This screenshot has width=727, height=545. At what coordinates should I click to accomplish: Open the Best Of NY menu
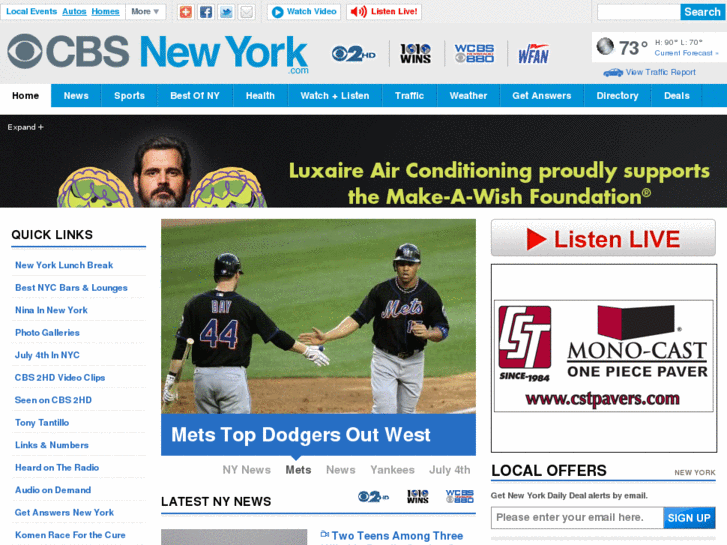tap(195, 96)
